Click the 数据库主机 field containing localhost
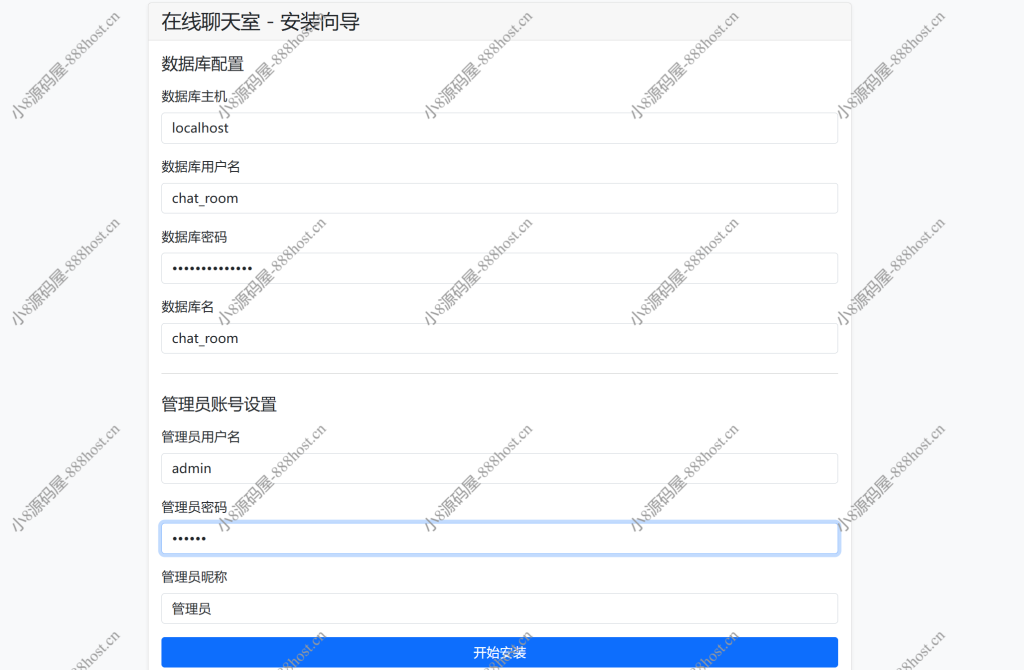This screenshot has height=670, width=1024. click(x=500, y=128)
